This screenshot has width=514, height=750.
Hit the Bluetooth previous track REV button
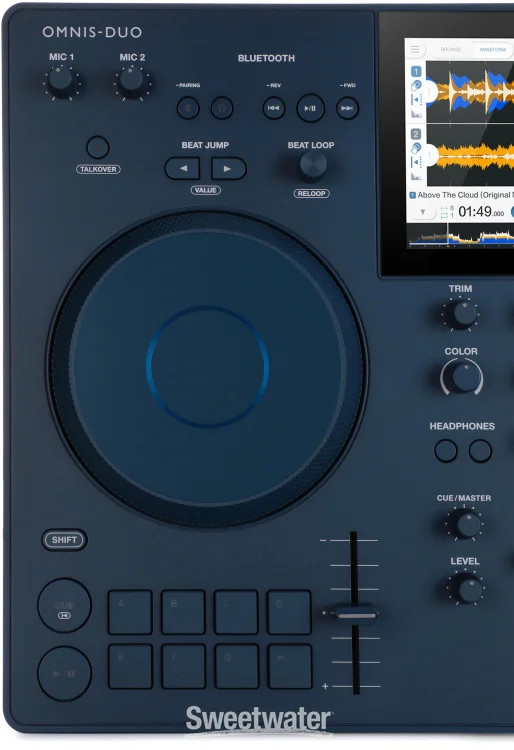click(274, 108)
